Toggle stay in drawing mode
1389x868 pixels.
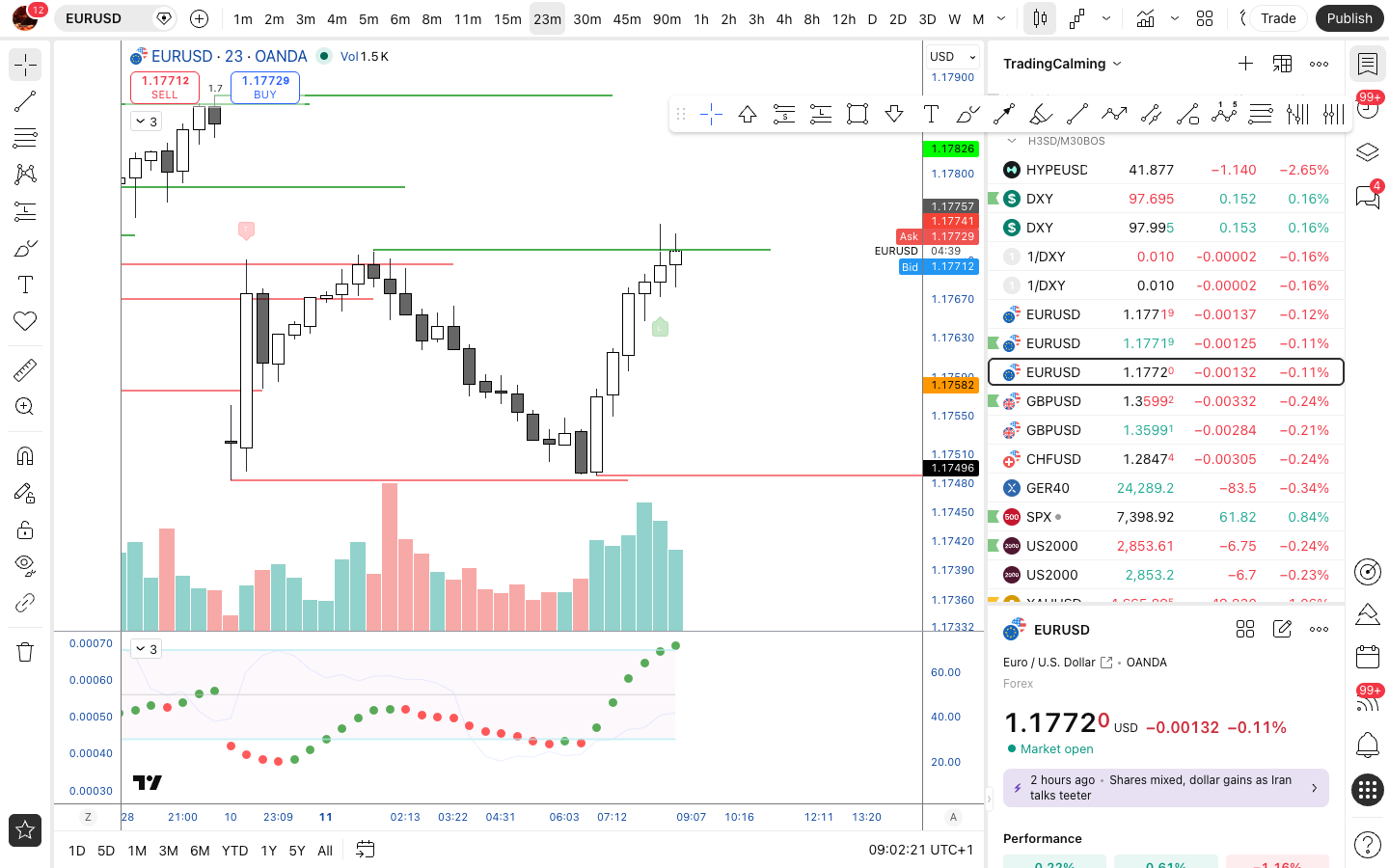click(25, 493)
